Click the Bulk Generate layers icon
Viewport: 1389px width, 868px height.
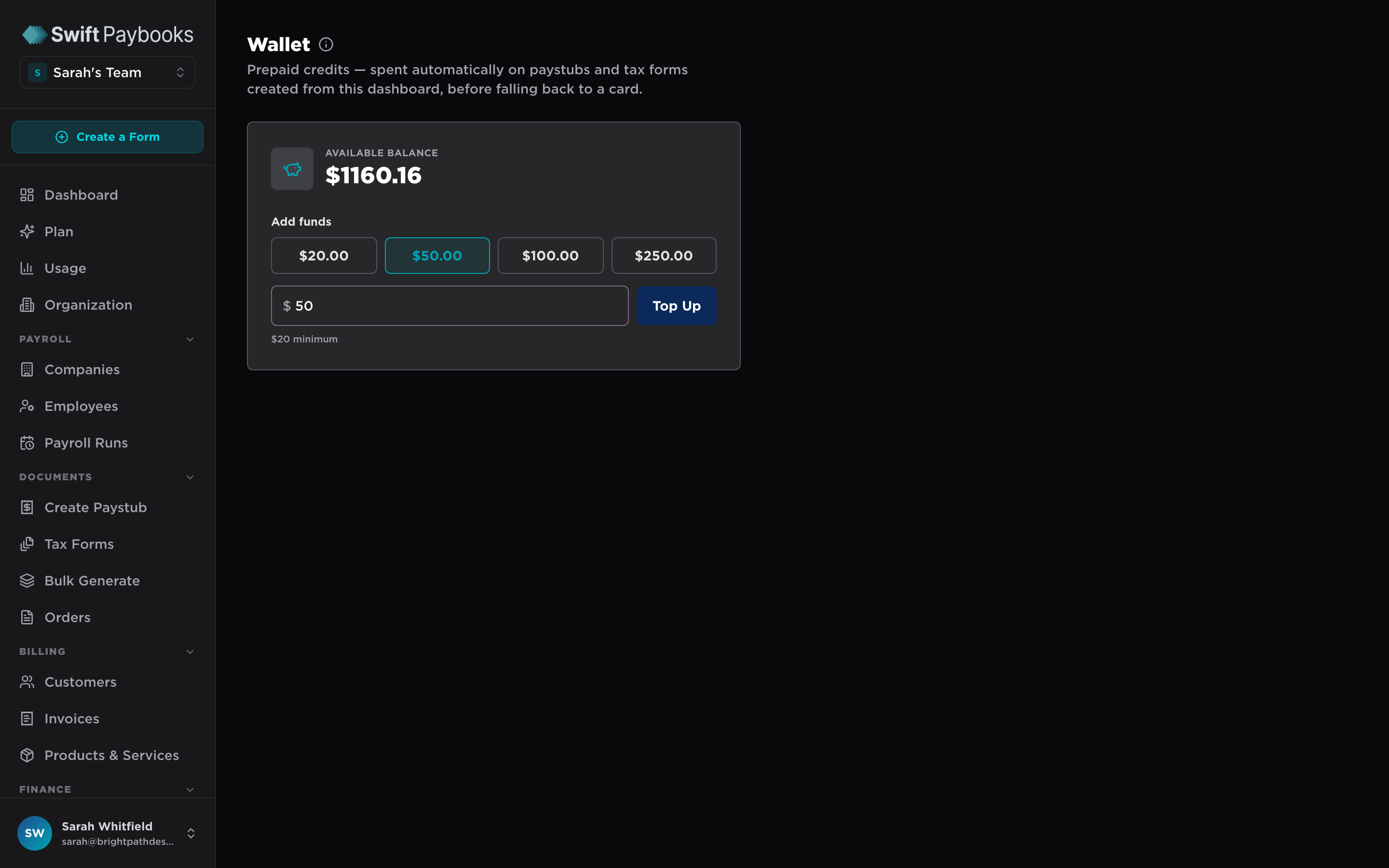click(x=27, y=581)
